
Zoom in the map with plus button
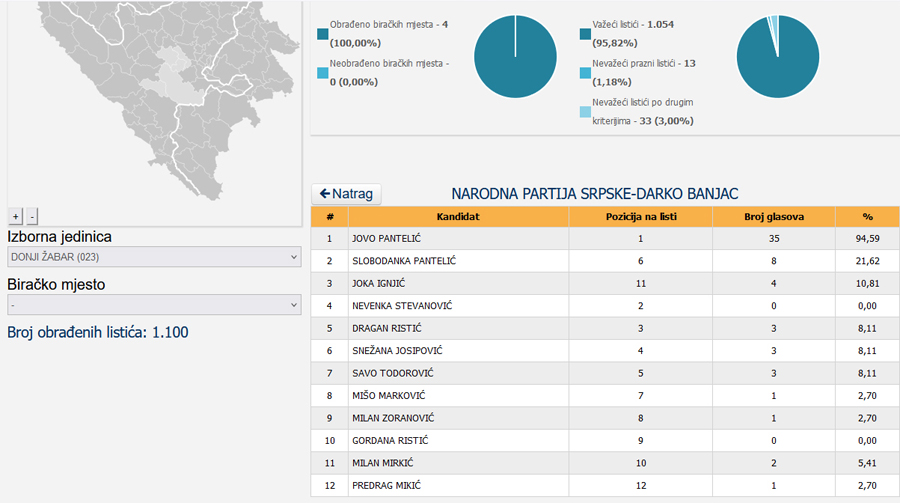click(15, 216)
